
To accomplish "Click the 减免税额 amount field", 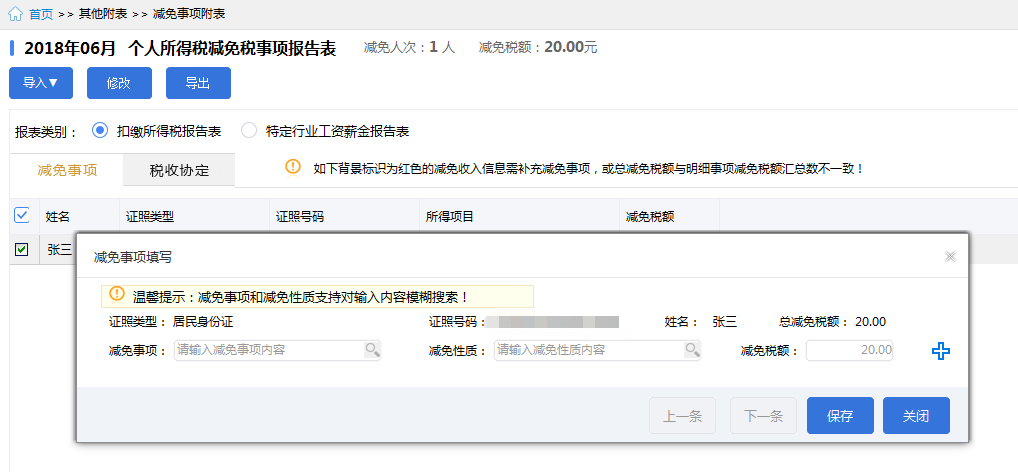I will coord(850,351).
